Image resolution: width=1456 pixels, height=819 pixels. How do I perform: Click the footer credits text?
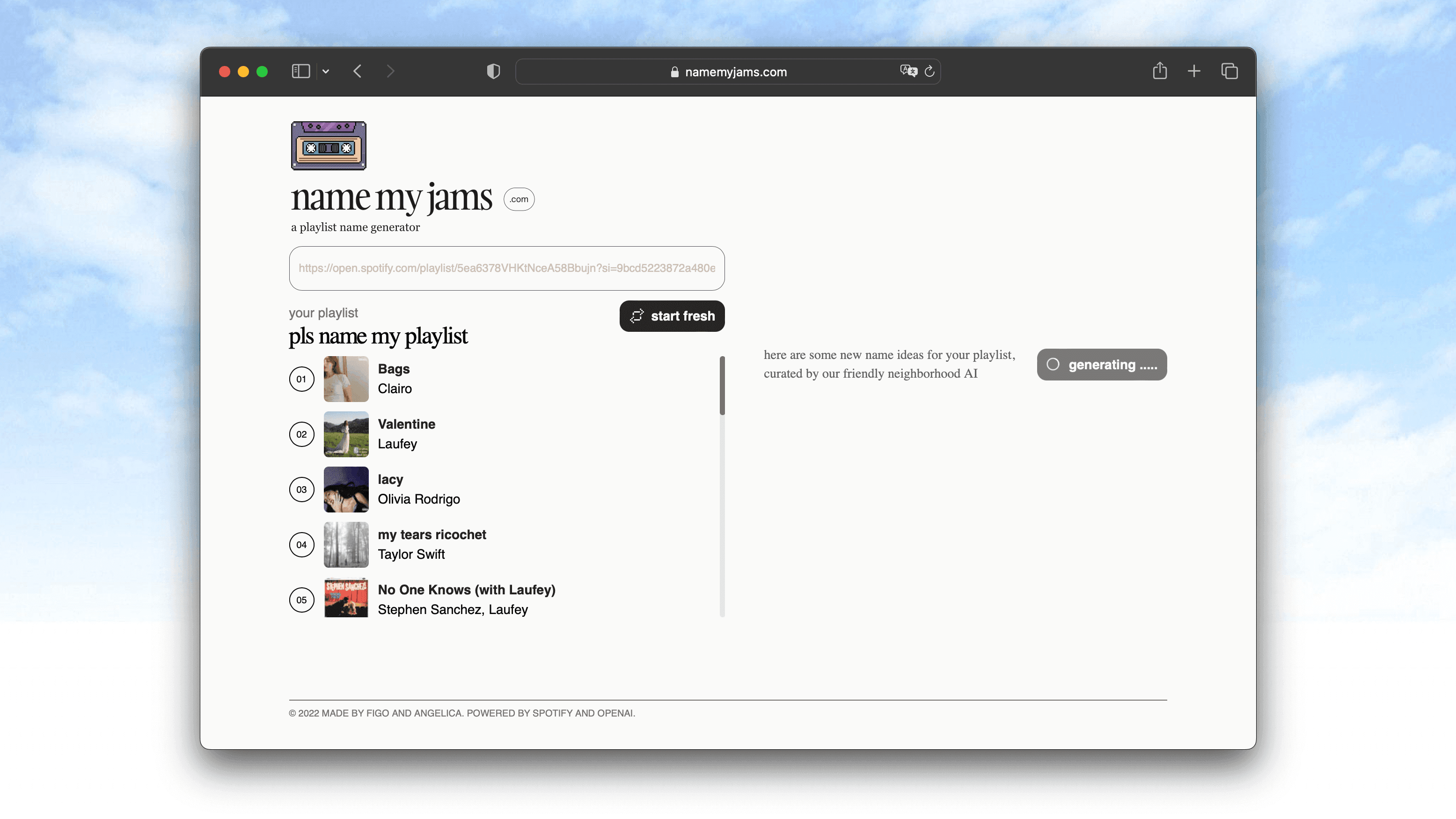(462, 713)
